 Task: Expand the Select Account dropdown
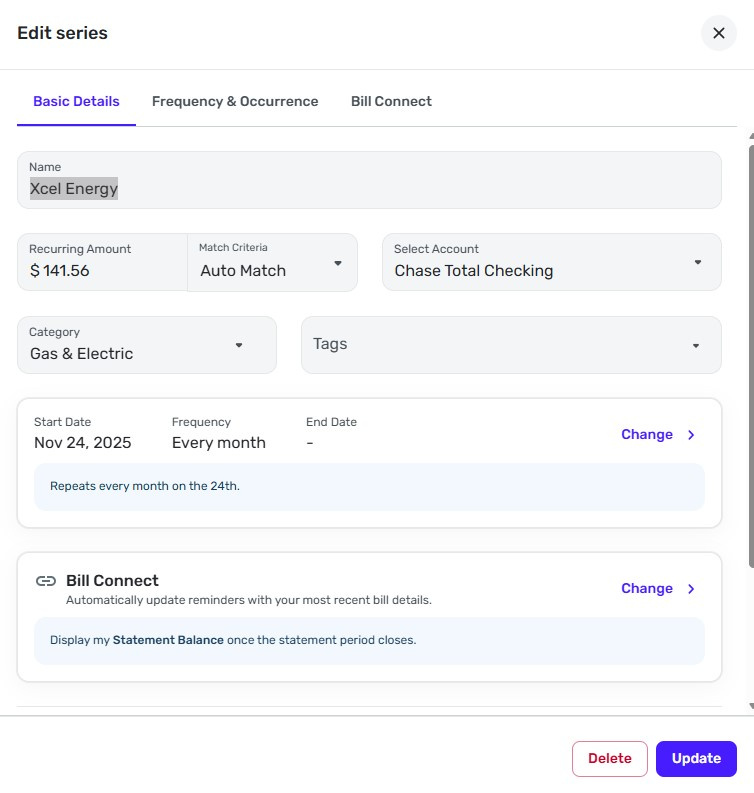point(551,262)
